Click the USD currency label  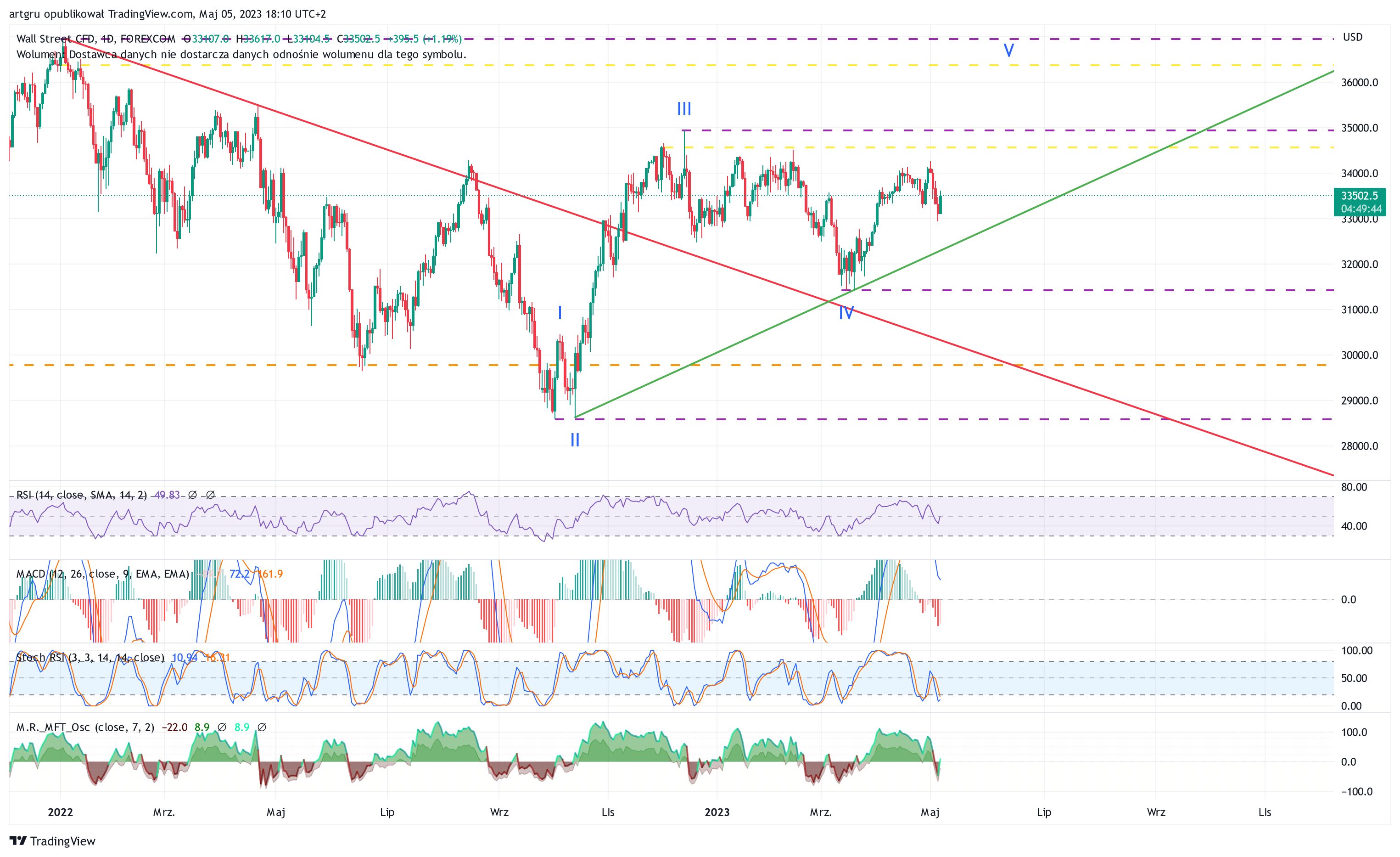[1352, 37]
